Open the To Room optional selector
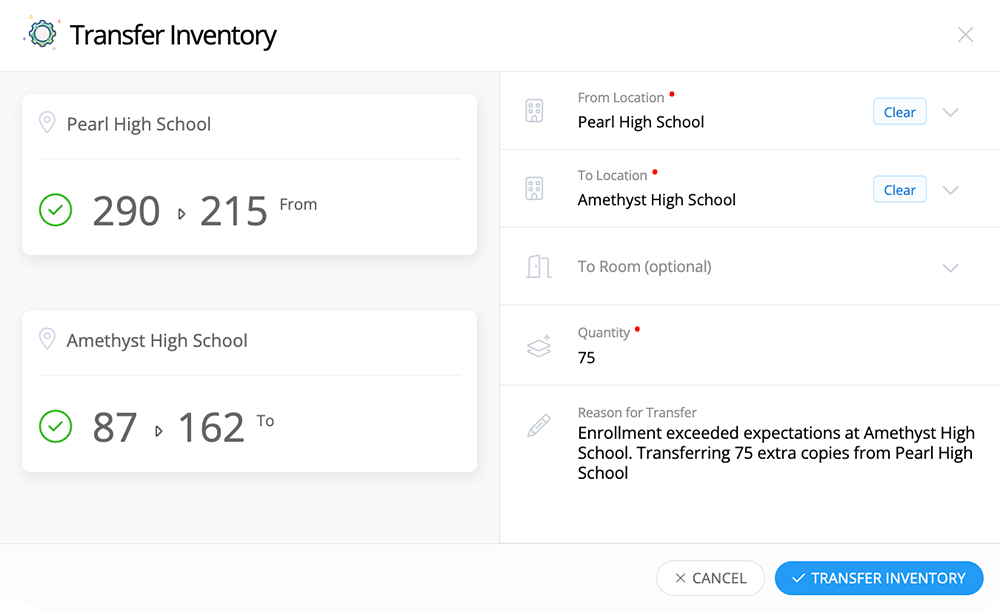Image resolution: width=1000 pixels, height=613 pixels. click(x=950, y=267)
